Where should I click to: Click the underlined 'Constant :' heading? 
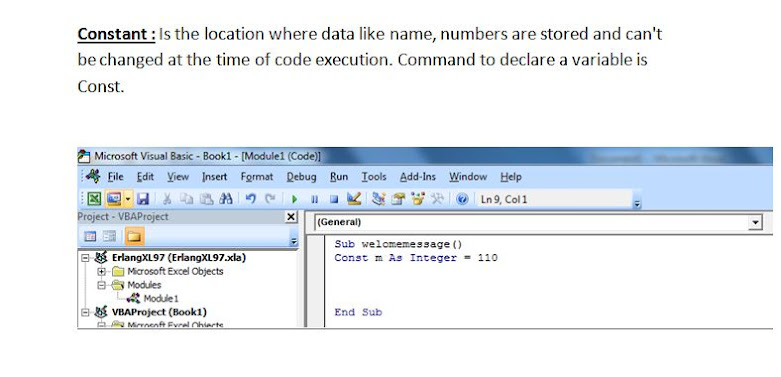click(x=117, y=34)
